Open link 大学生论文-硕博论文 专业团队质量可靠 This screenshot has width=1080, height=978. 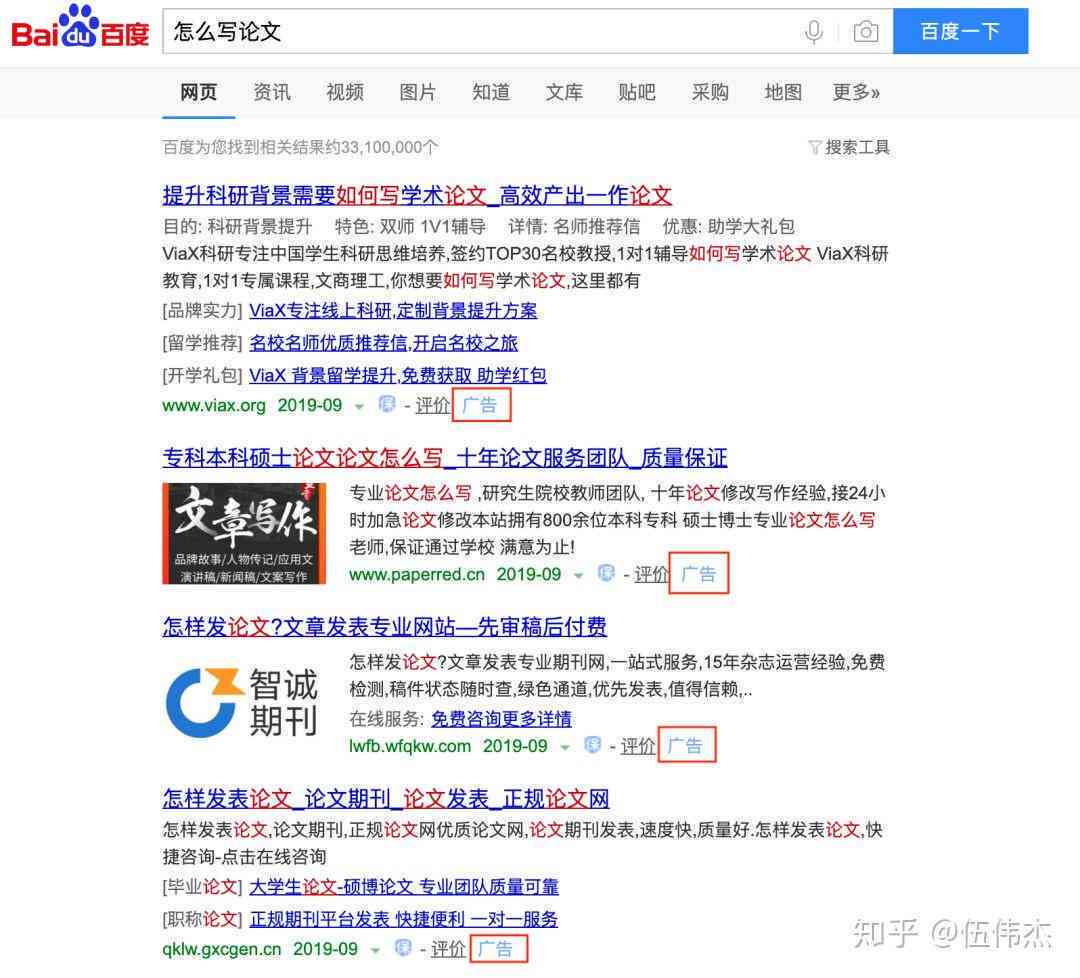click(x=404, y=887)
